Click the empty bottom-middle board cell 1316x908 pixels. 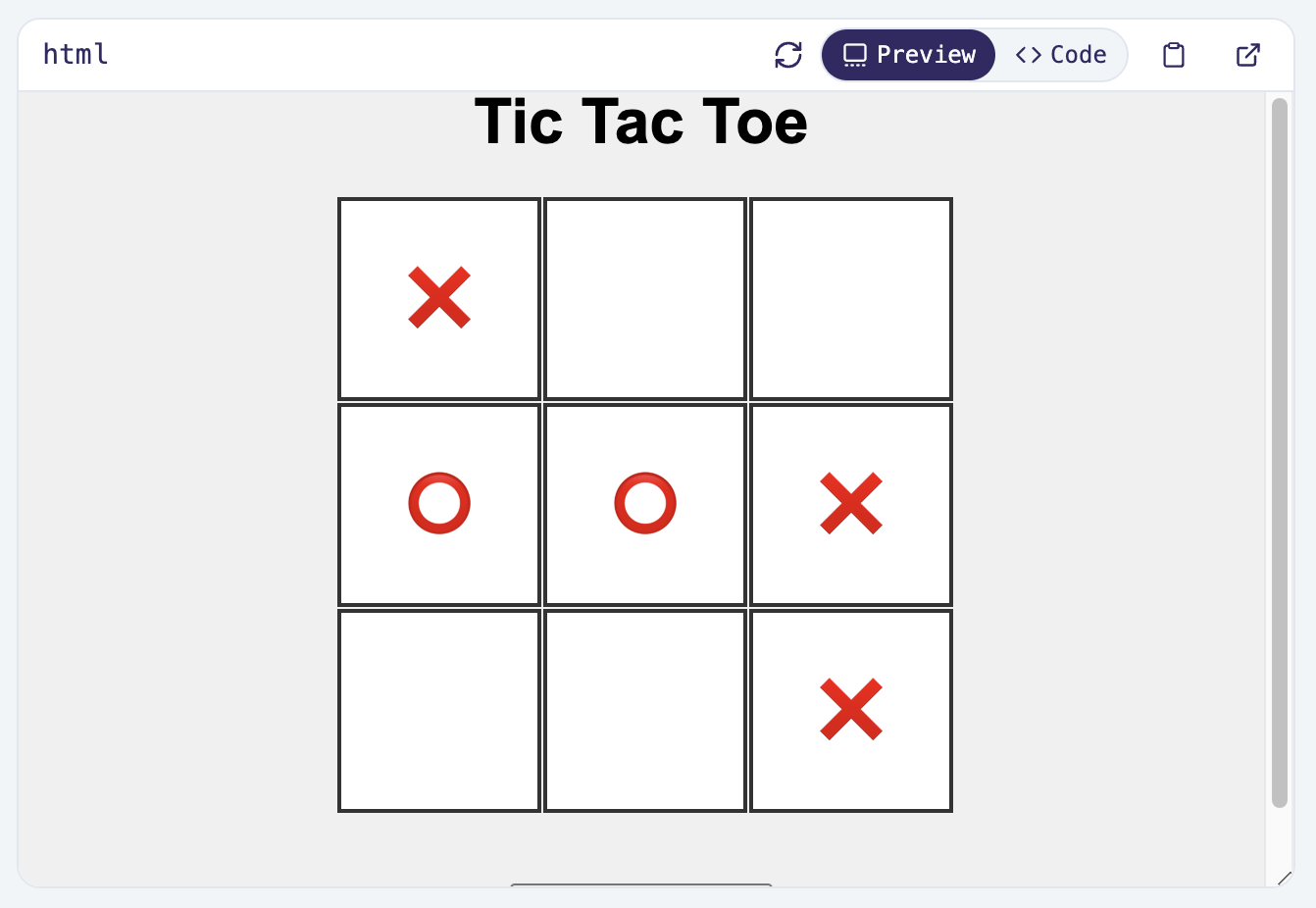pyautogui.click(x=645, y=711)
